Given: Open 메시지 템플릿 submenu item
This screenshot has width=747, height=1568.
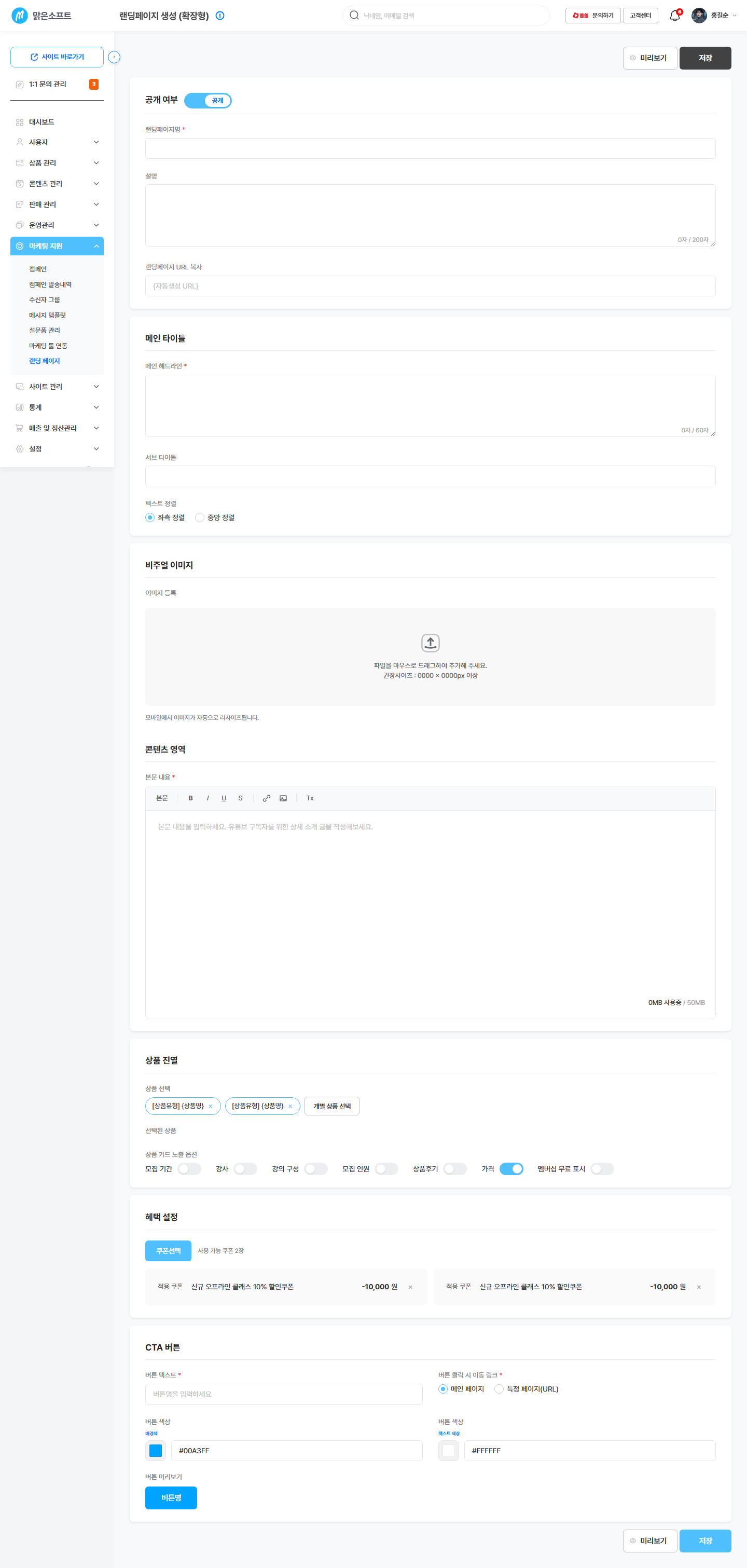Looking at the screenshot, I should pos(47,315).
